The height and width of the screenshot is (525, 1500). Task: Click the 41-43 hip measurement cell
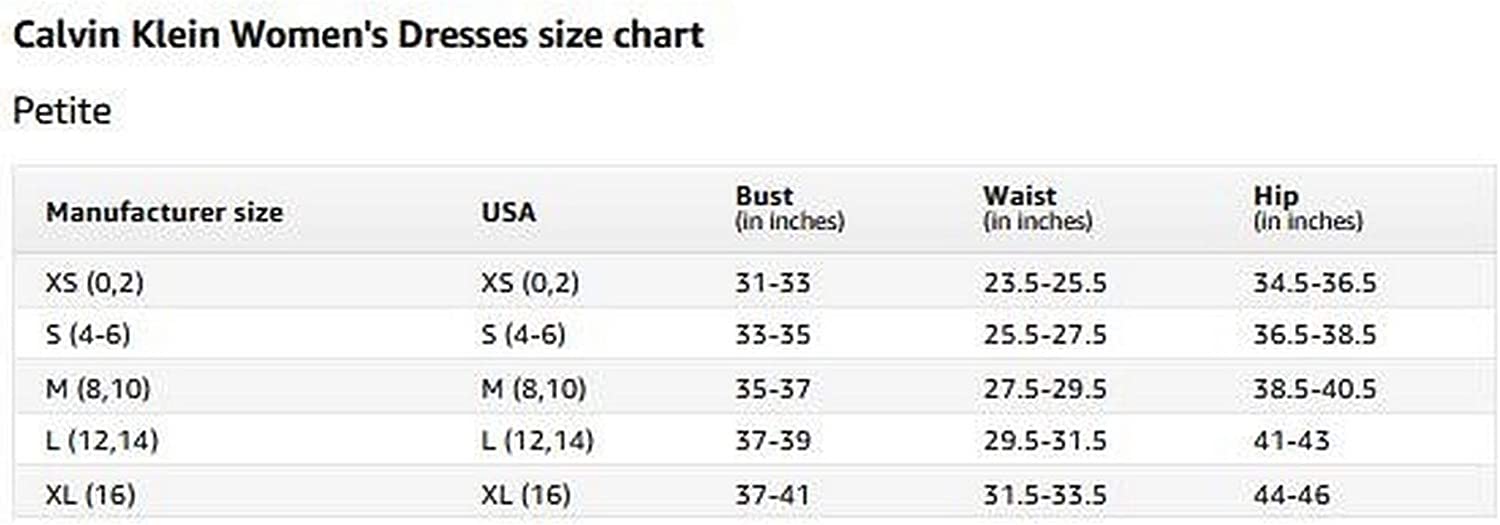coord(1291,440)
